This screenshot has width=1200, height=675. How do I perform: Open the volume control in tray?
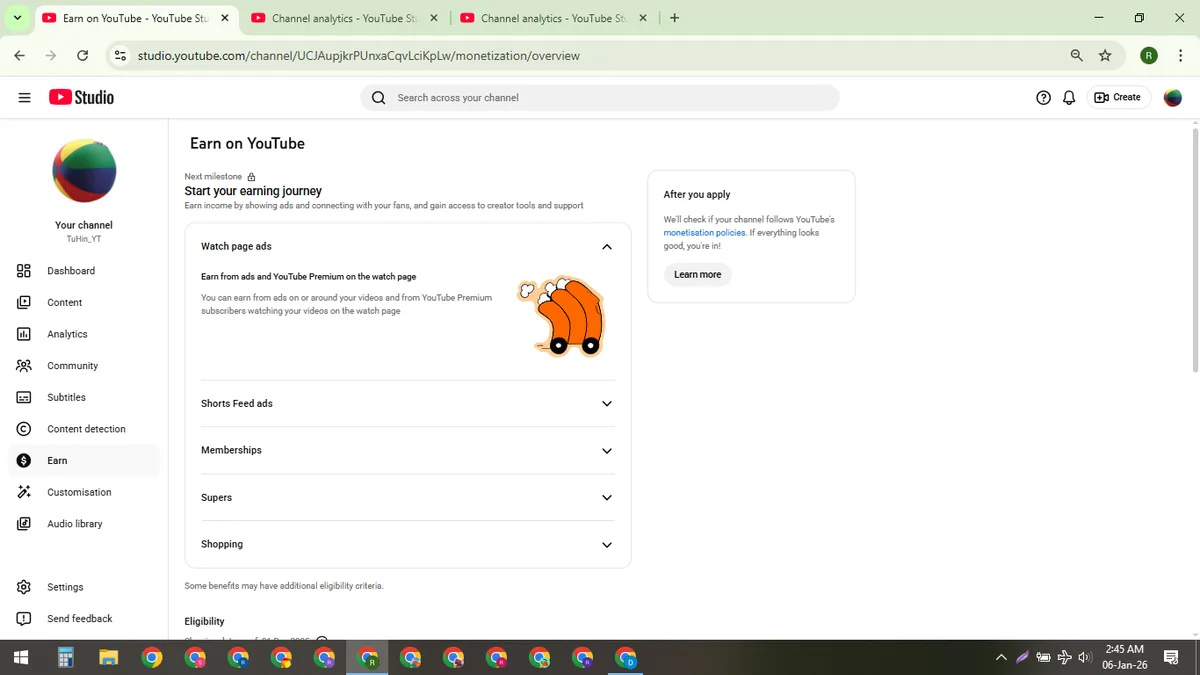pyautogui.click(x=1084, y=658)
